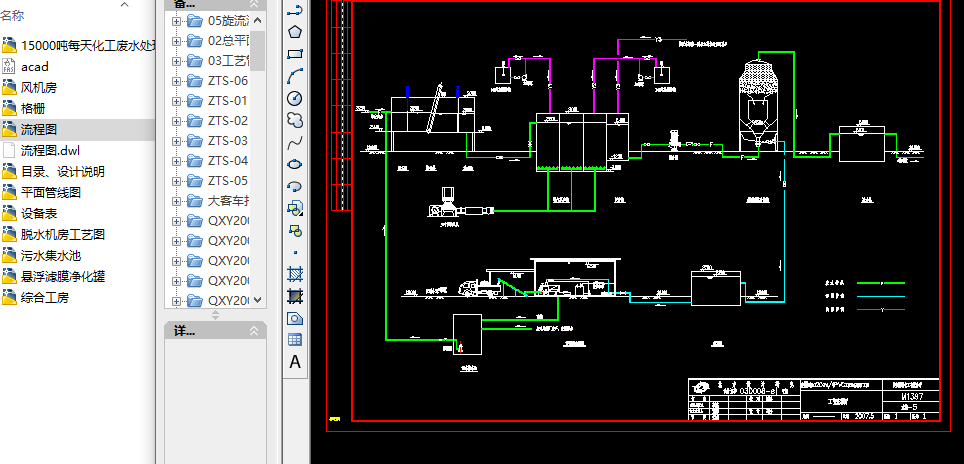964x464 pixels.
Task: Select the Spline draw tool
Action: [x=295, y=143]
